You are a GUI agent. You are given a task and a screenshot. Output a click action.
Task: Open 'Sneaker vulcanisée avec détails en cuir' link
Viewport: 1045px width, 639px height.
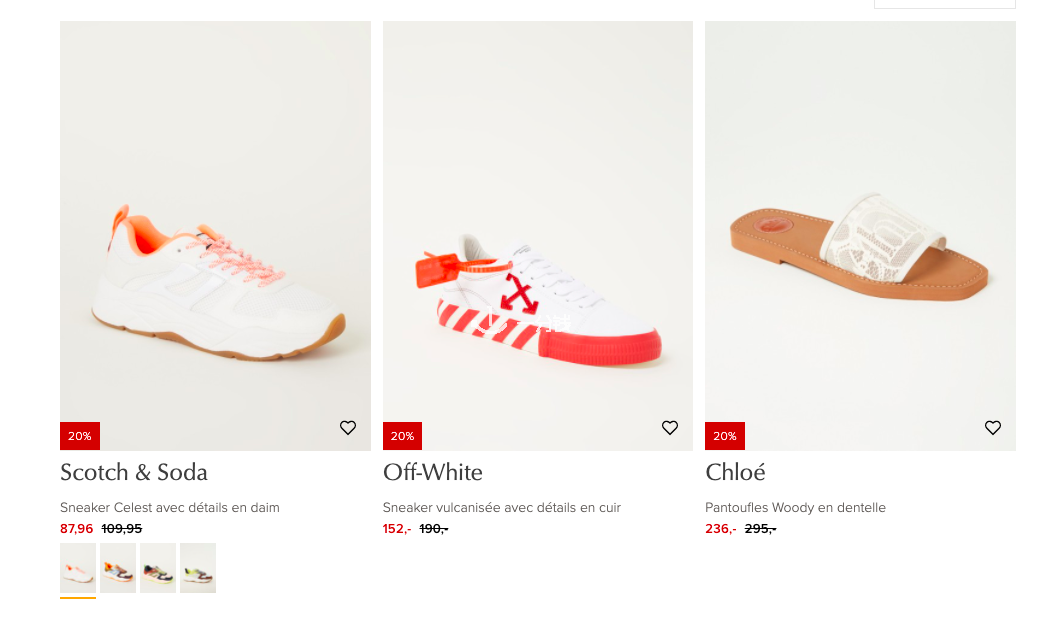tap(502, 508)
